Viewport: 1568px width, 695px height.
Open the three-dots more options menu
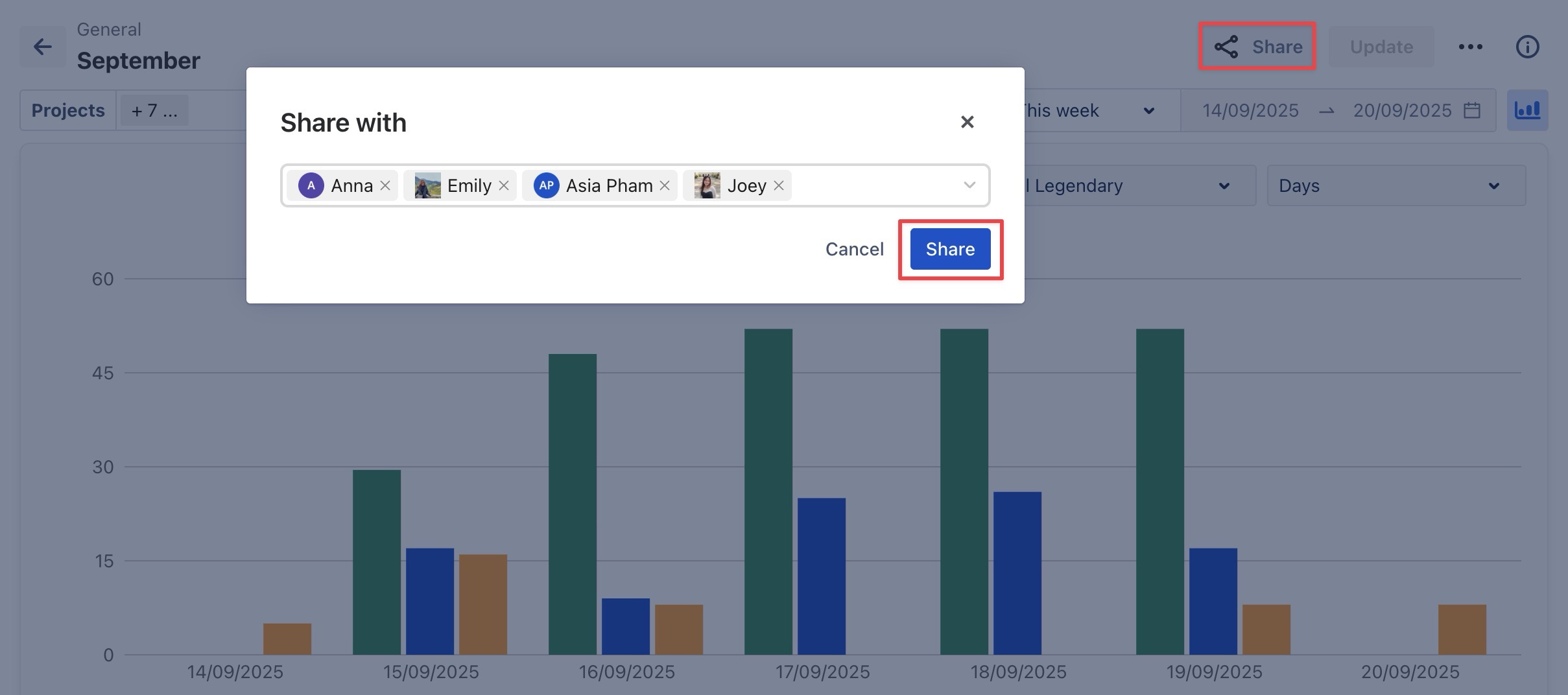tap(1470, 47)
